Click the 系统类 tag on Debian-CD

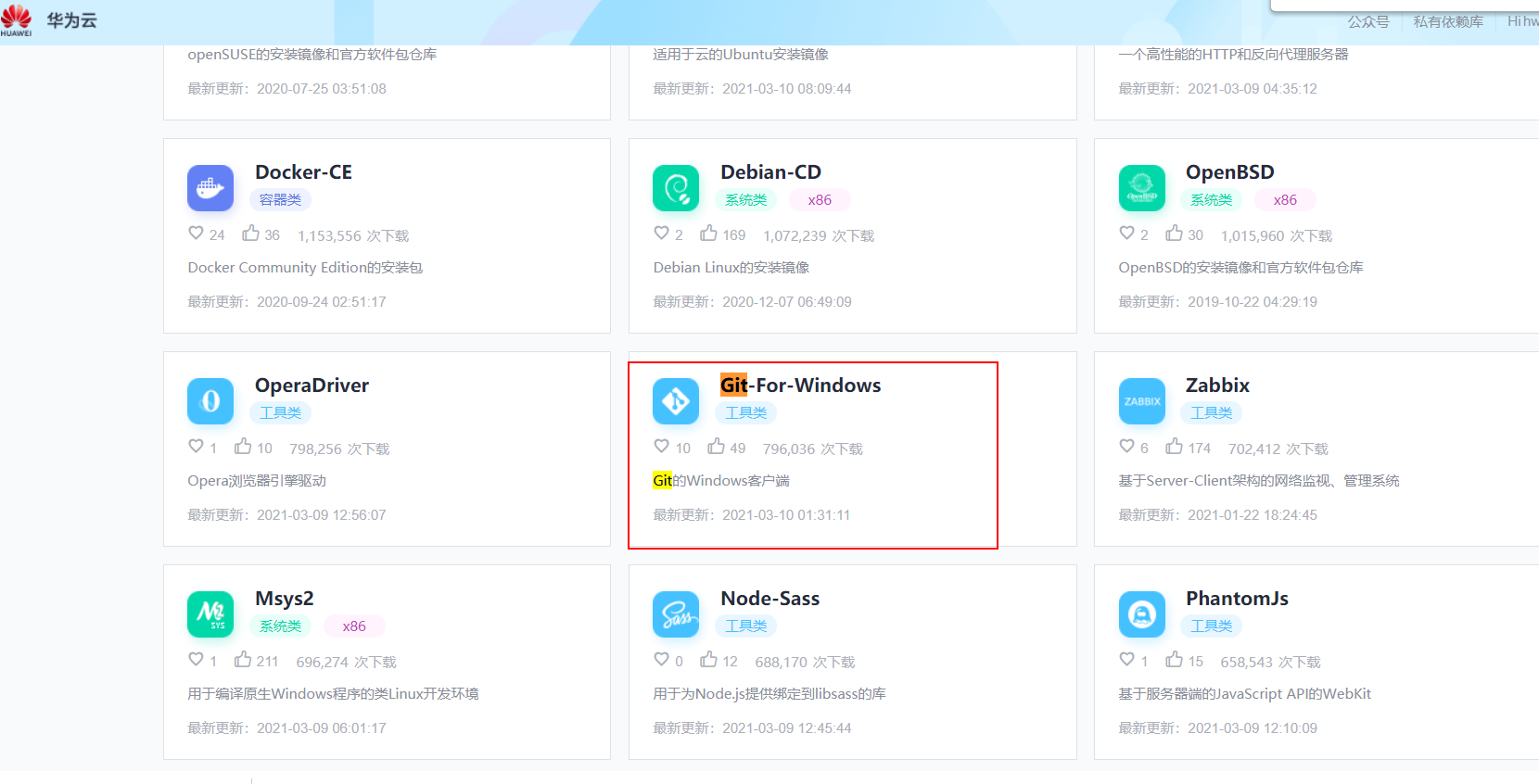click(x=745, y=200)
